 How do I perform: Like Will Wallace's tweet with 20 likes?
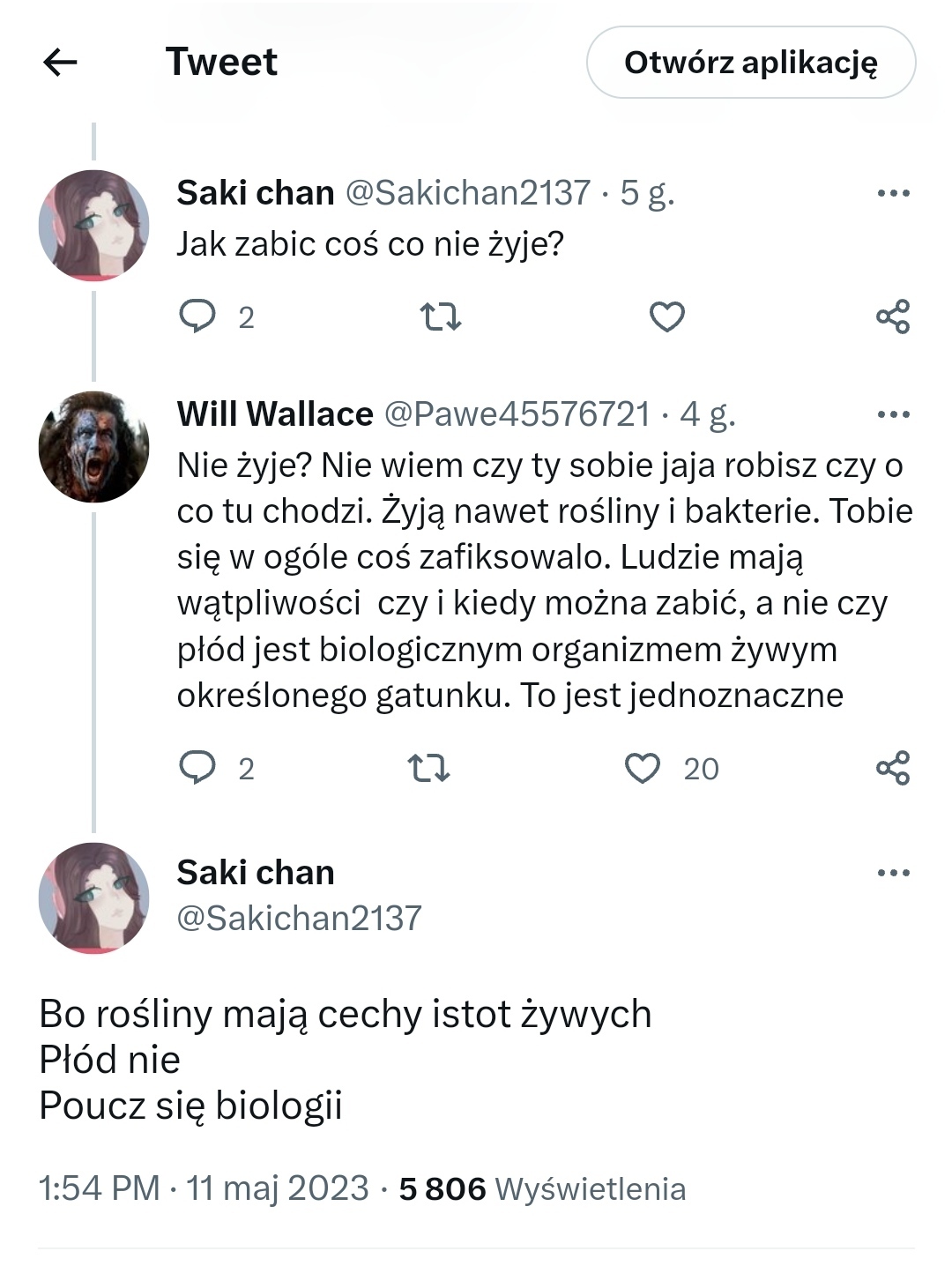(x=643, y=768)
